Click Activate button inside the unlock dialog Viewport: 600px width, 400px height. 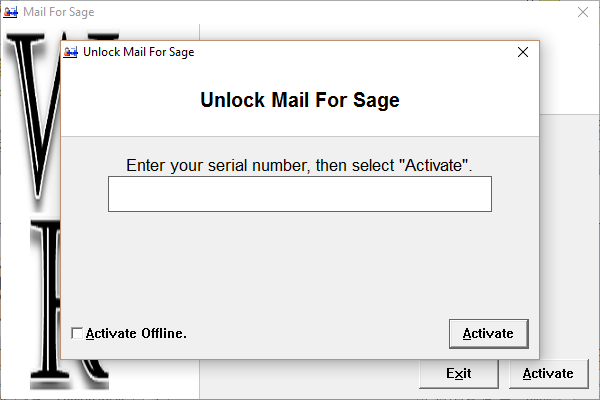click(489, 334)
